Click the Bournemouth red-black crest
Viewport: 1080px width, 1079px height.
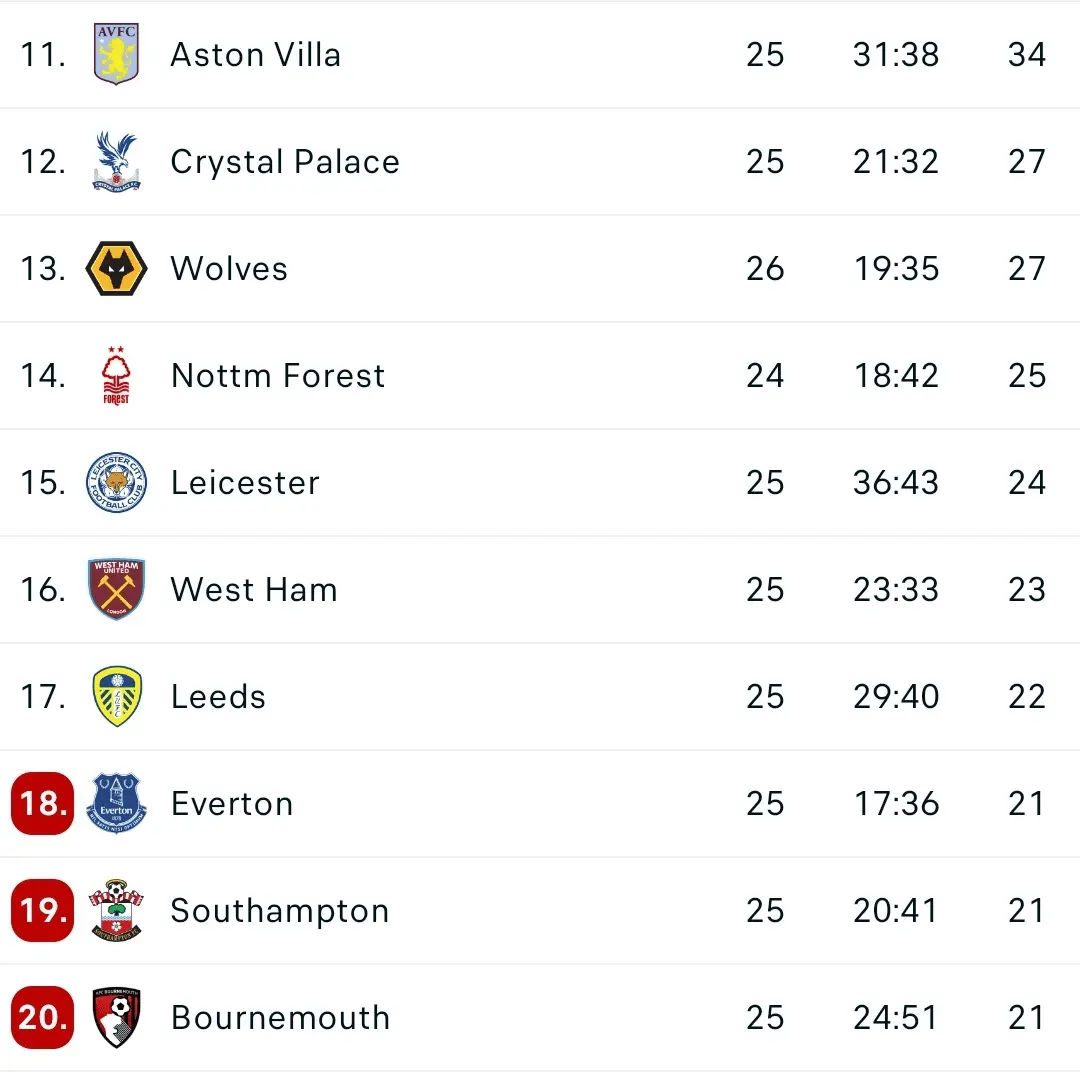[116, 1017]
